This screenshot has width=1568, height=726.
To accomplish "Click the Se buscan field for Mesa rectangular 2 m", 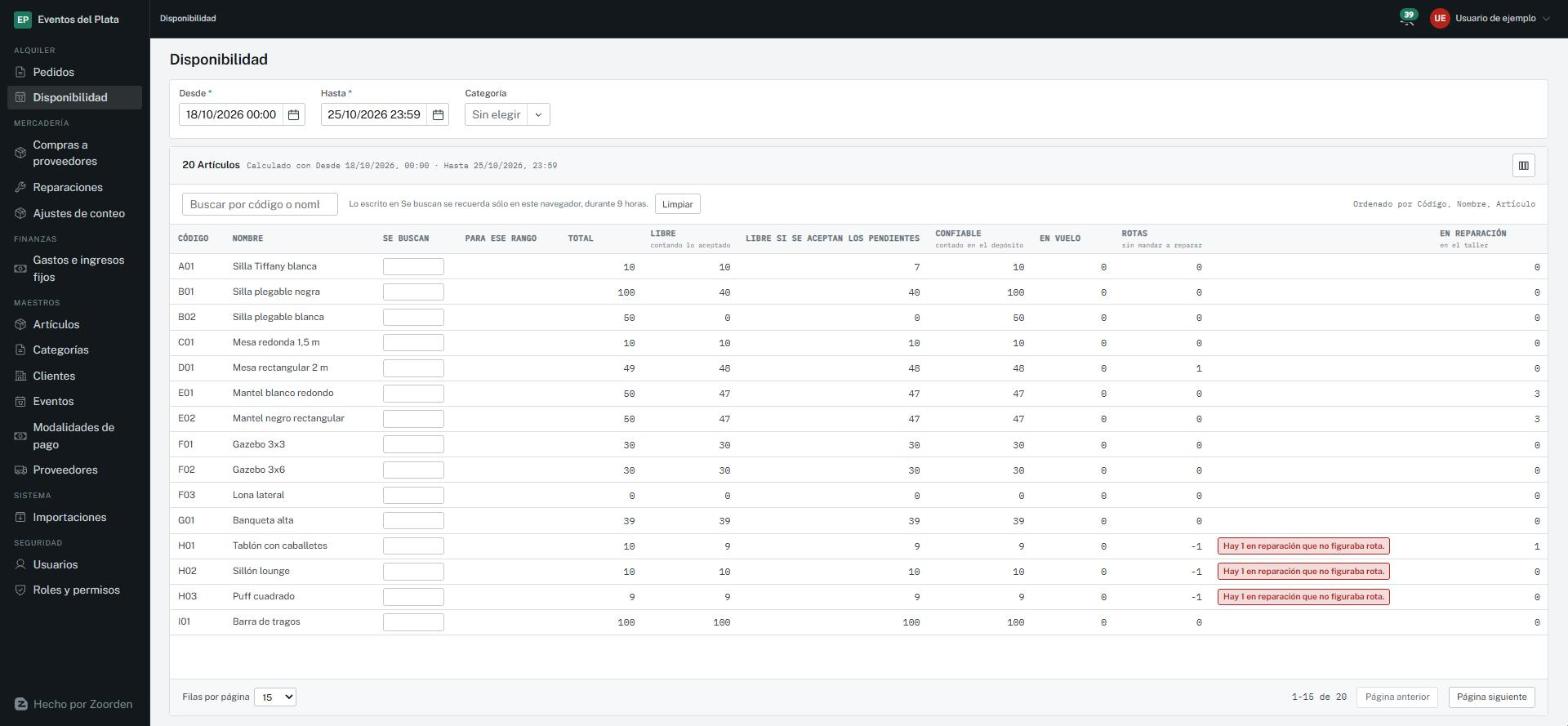I will point(413,368).
